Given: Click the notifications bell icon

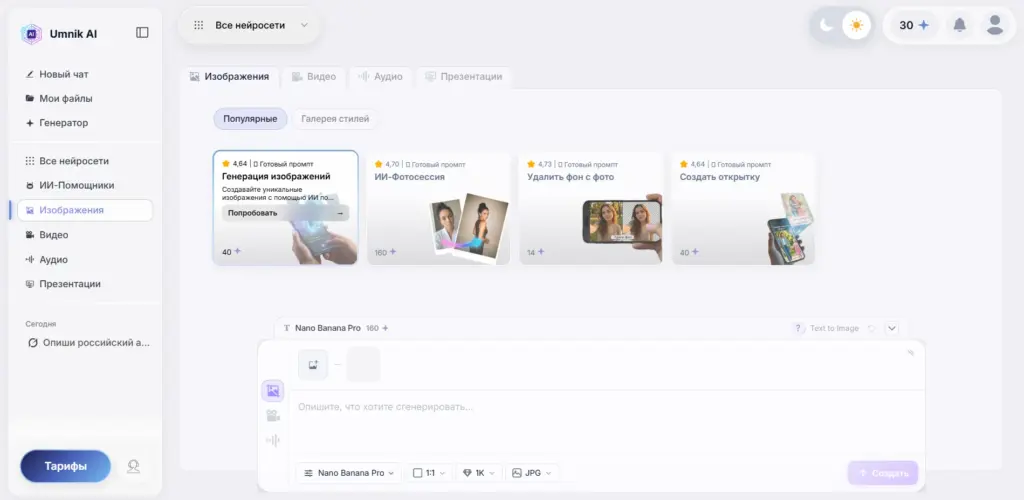Looking at the screenshot, I should 959,25.
